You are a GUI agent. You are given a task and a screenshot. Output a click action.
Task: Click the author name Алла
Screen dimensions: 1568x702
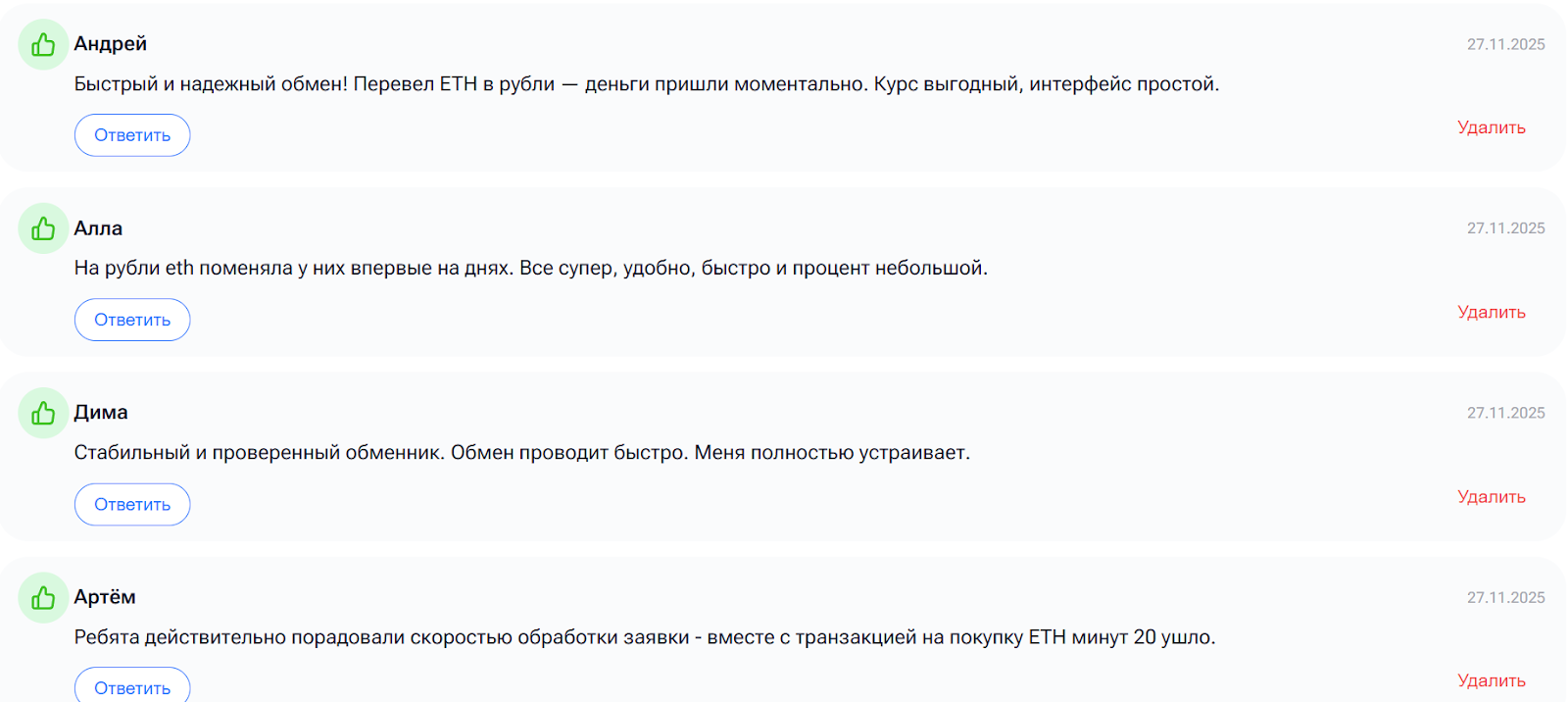[x=99, y=228]
